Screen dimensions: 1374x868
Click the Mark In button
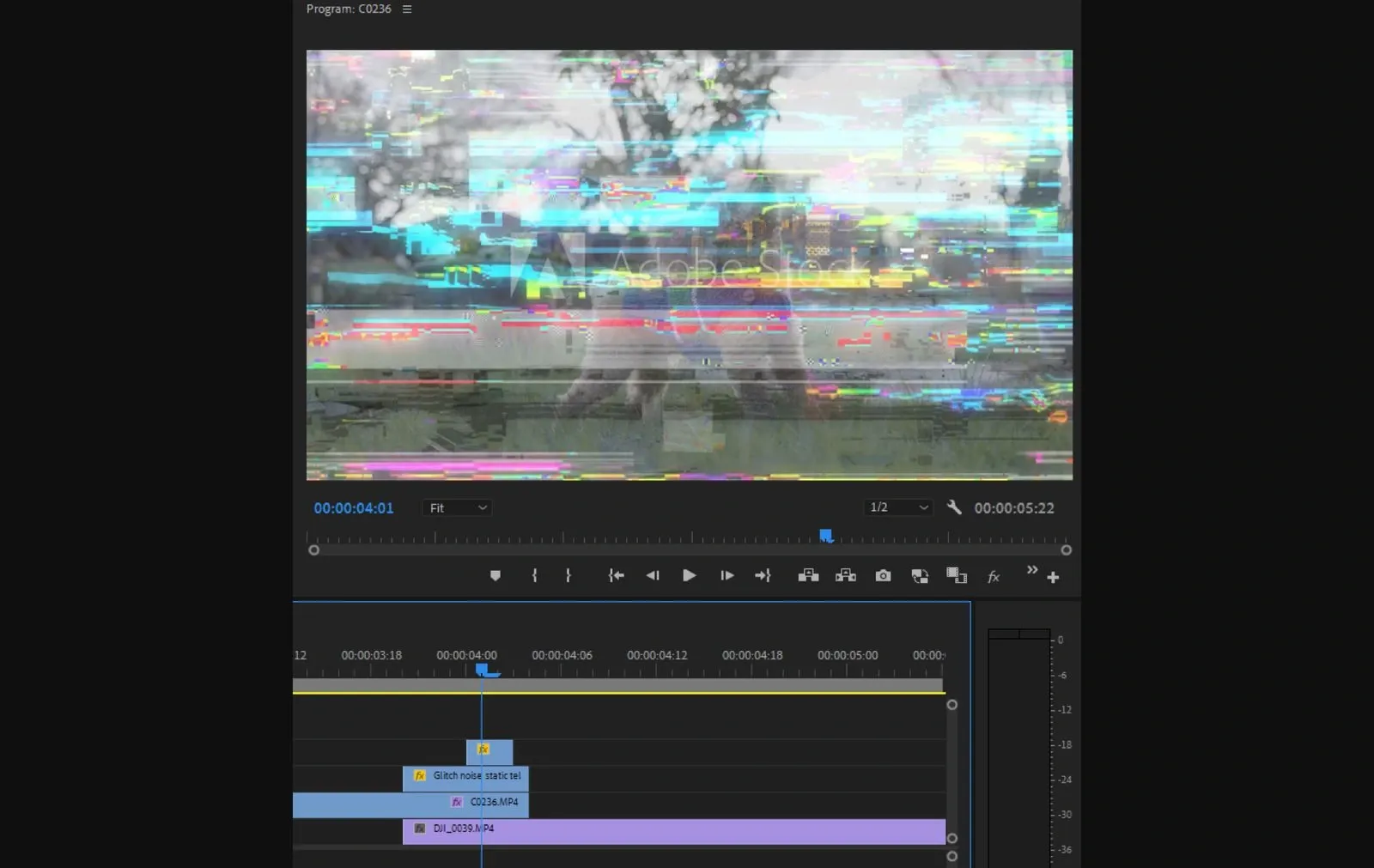[x=534, y=575]
